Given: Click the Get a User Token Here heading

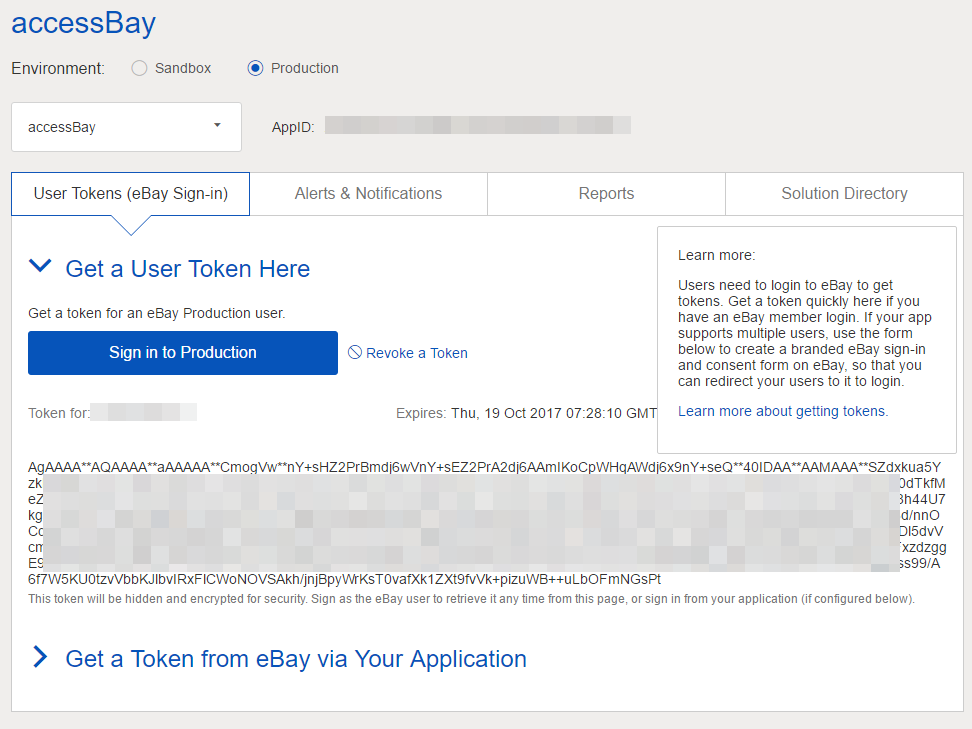Looking at the screenshot, I should tap(188, 269).
